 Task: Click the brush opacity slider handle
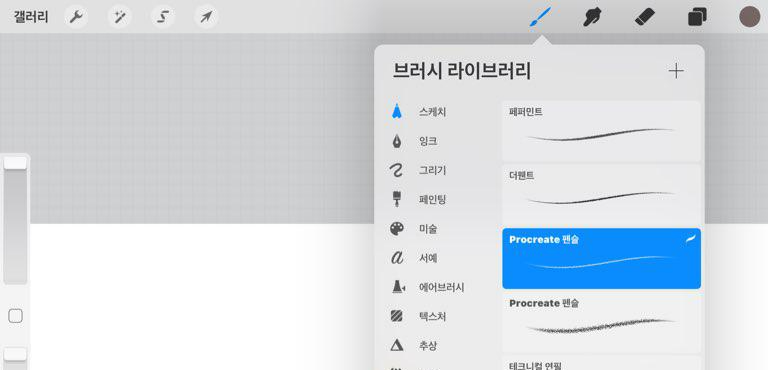tap(15, 354)
